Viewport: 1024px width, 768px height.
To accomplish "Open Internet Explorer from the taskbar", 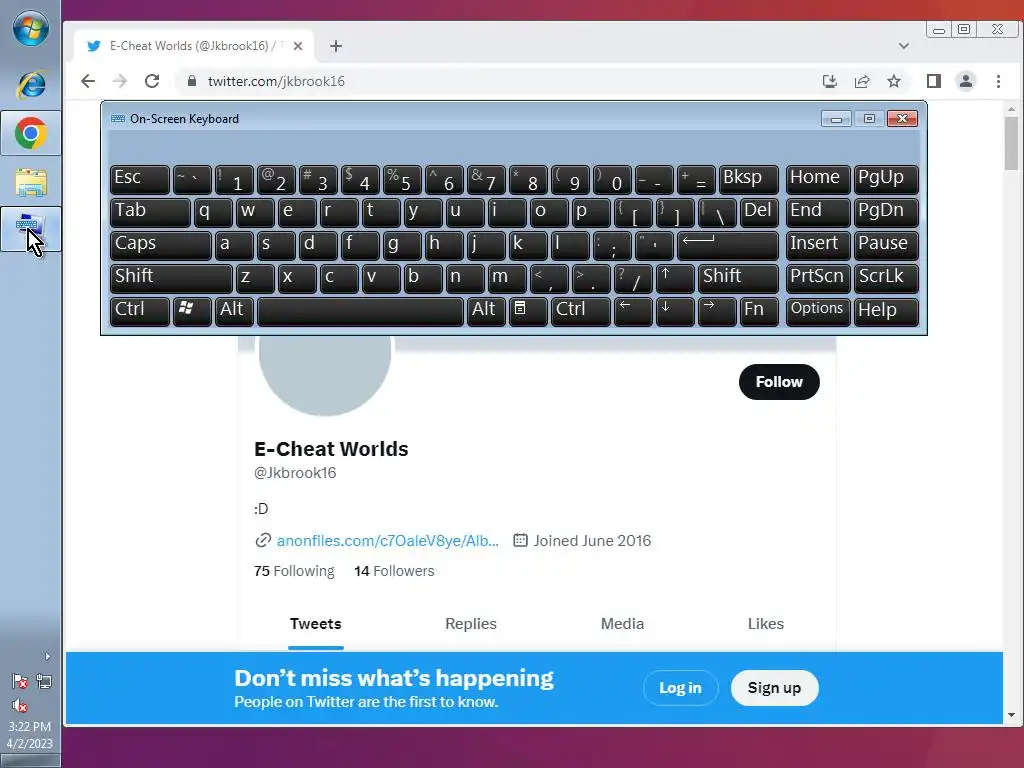I will click(31, 84).
